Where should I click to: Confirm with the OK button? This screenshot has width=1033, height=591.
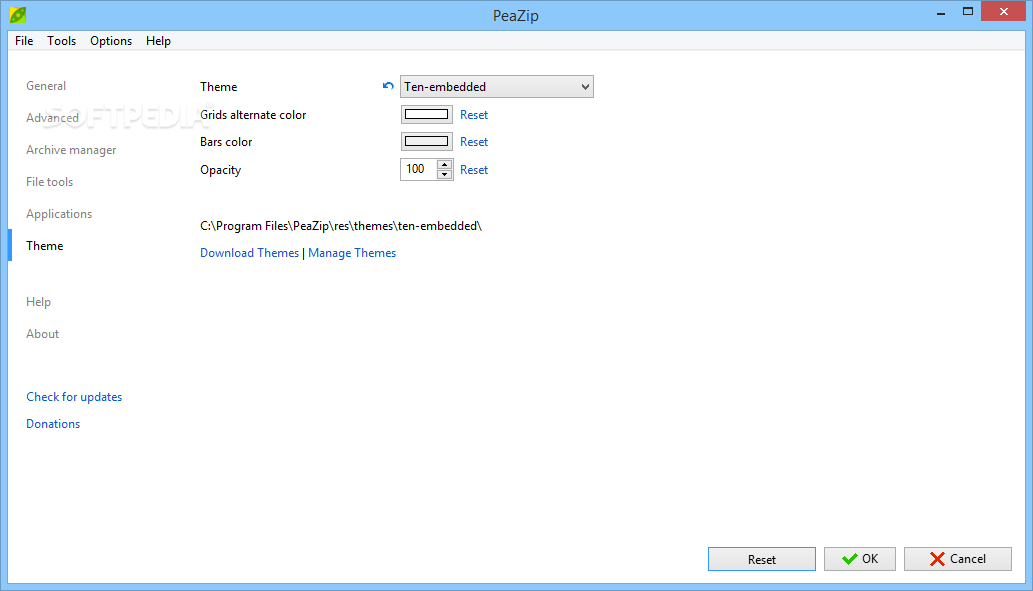click(860, 559)
